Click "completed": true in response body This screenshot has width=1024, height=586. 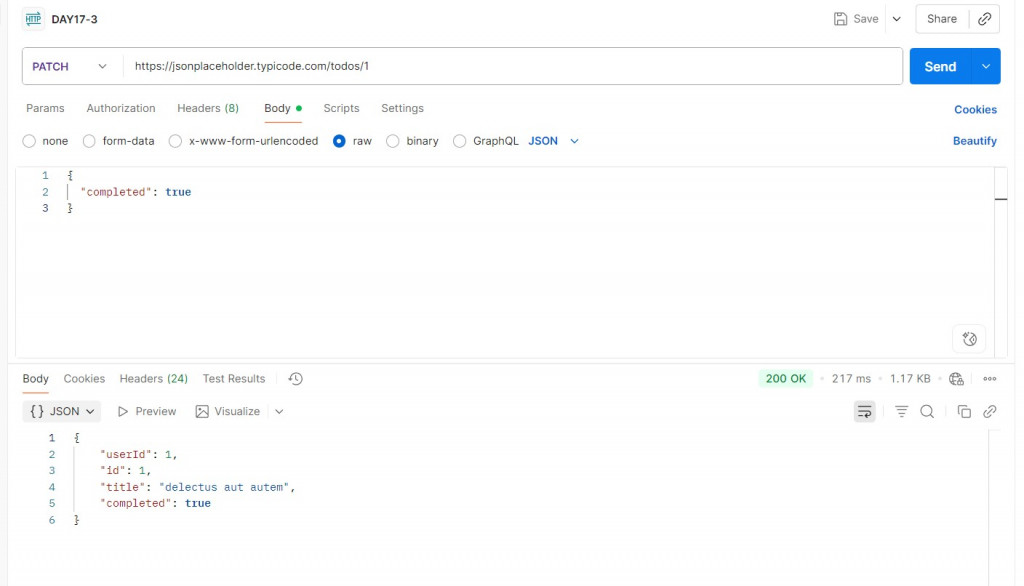click(x=155, y=504)
